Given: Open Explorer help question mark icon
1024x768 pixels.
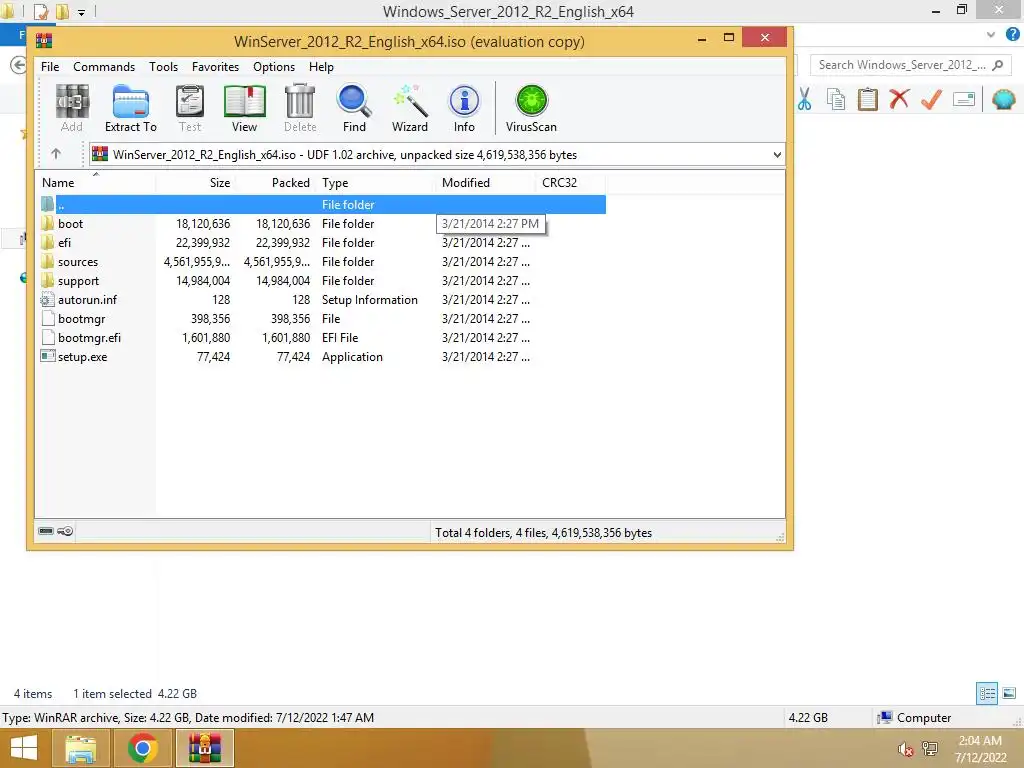Looking at the screenshot, I should coord(1012,35).
